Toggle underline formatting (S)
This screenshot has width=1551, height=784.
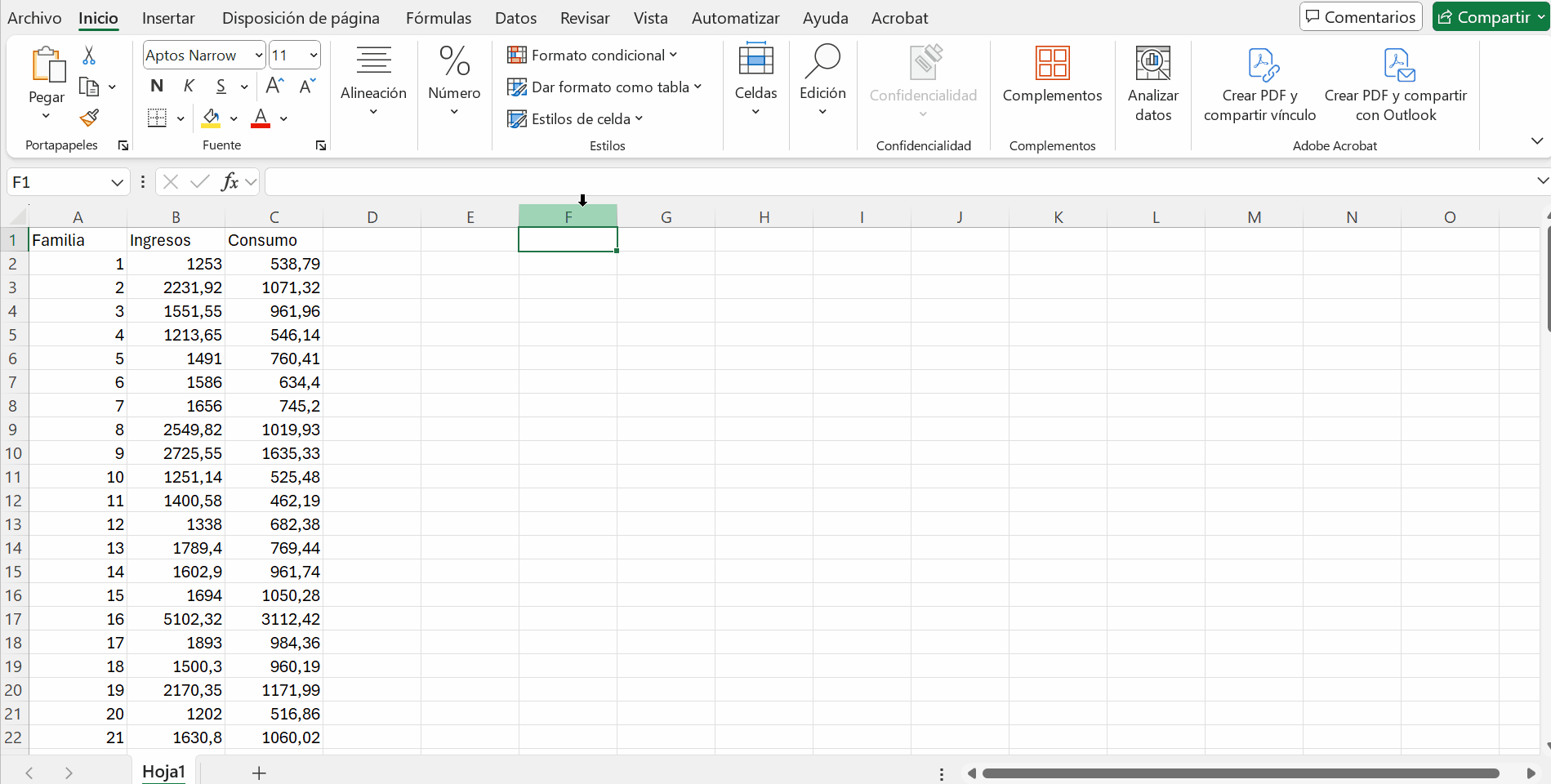pyautogui.click(x=221, y=86)
